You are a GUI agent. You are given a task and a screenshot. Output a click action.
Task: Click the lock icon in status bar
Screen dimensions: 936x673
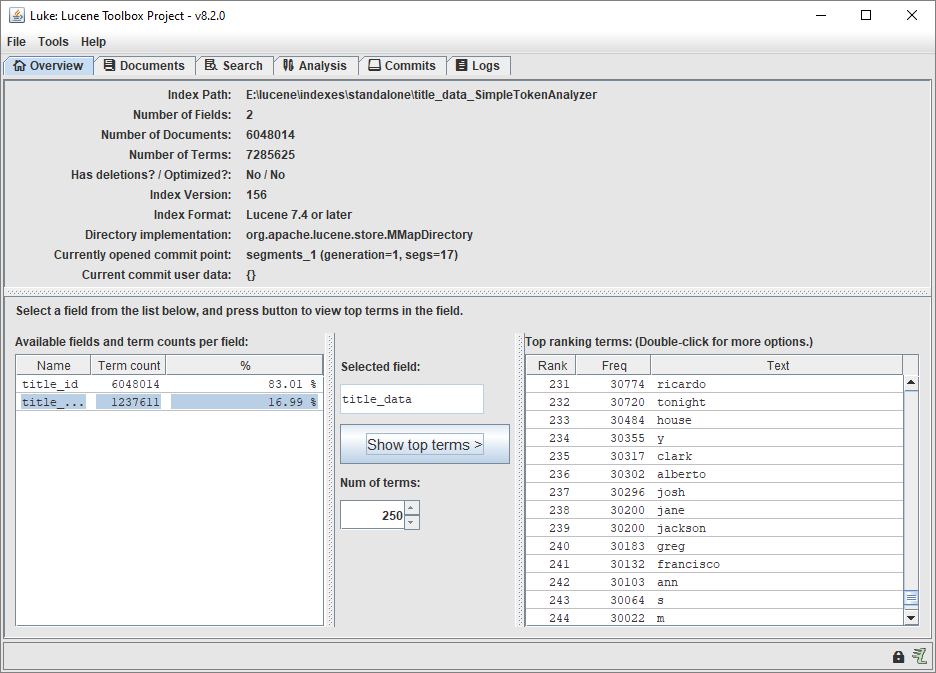pyautogui.click(x=898, y=657)
